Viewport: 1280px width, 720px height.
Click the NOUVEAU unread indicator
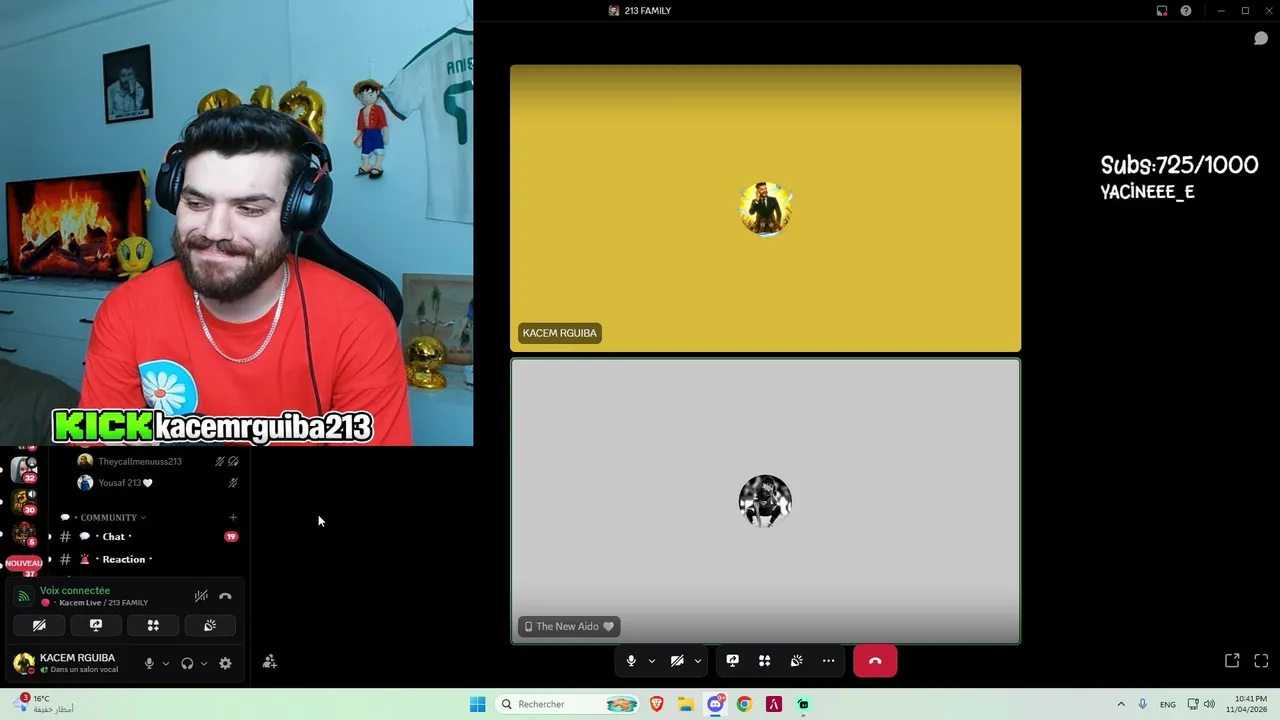click(24, 563)
